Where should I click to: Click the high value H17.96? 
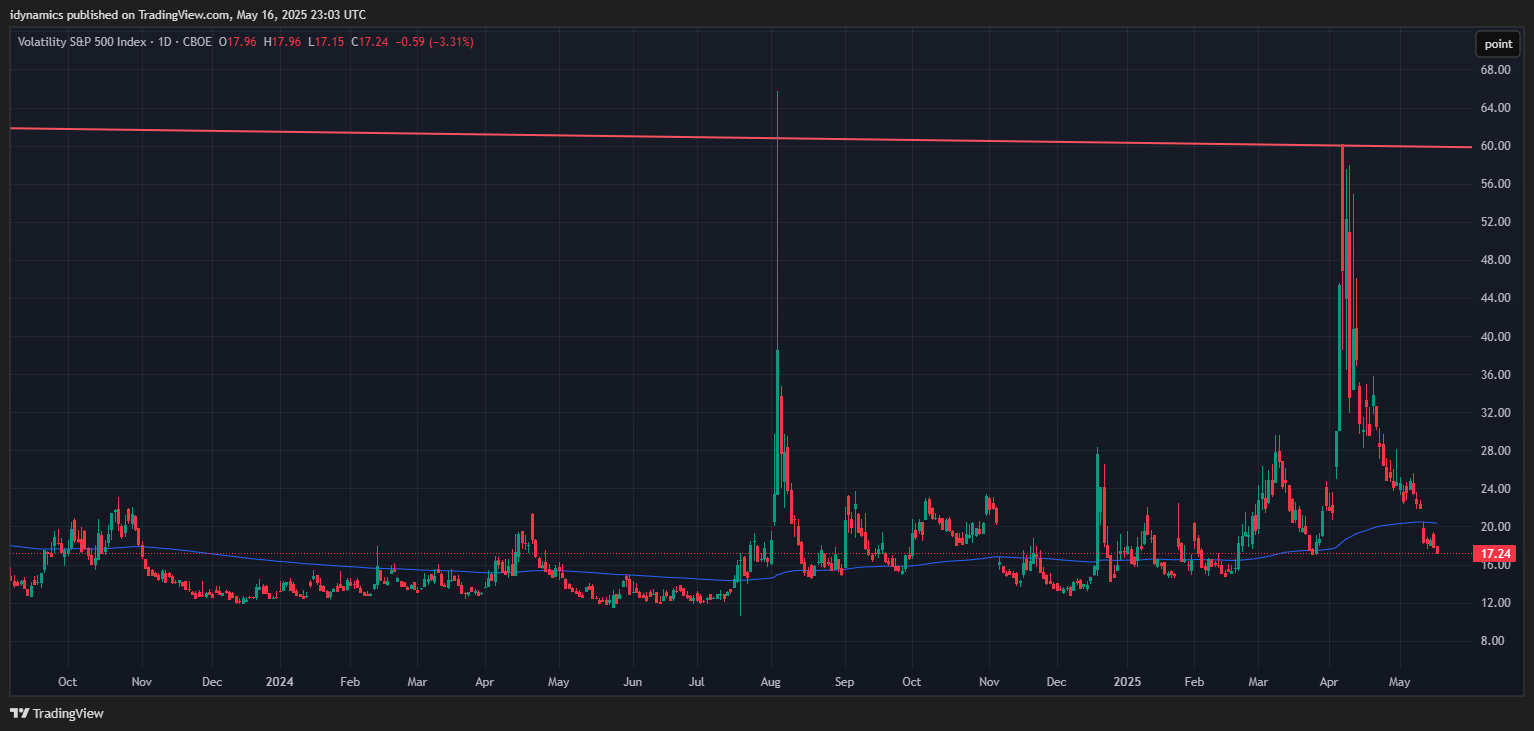click(282, 42)
